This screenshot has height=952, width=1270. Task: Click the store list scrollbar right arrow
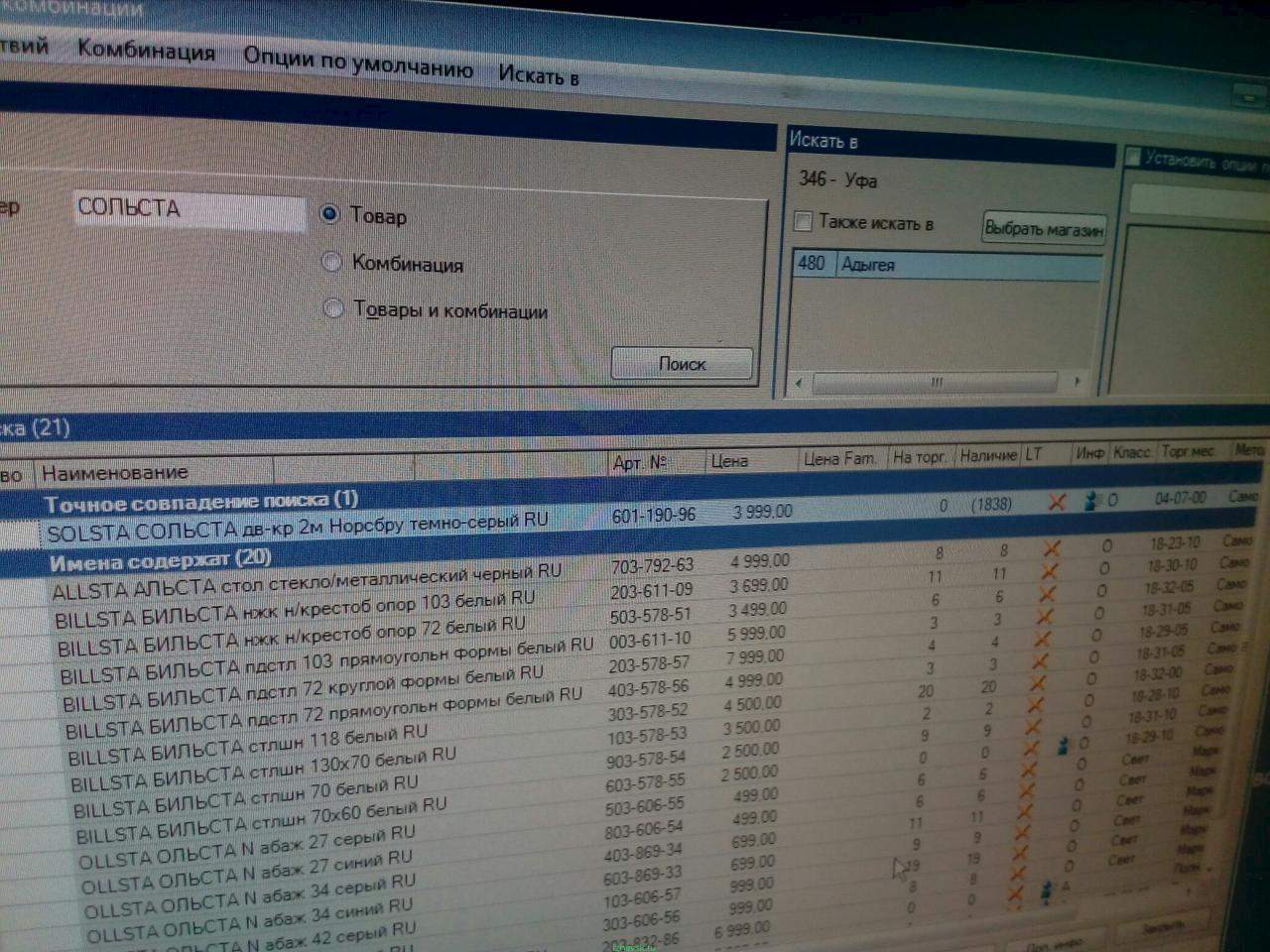tap(1078, 381)
